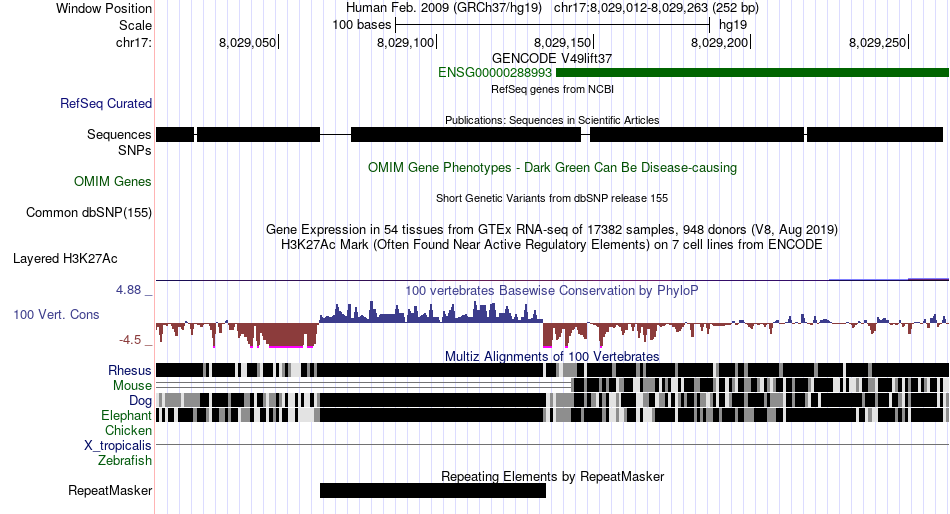950x514 pixels.
Task: Click the Common dbSNP(155) track label
Action: pos(89,213)
